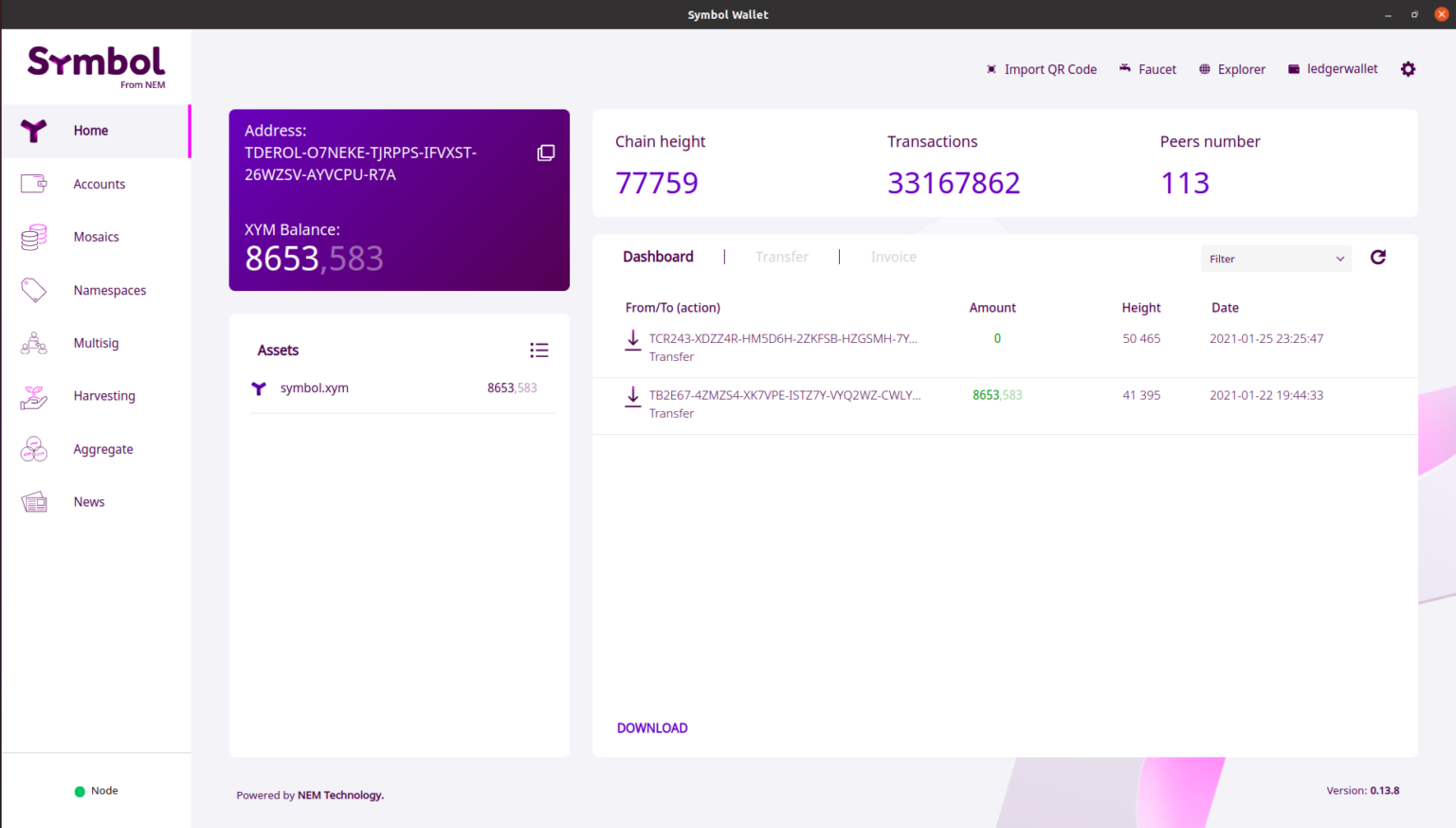Switch to the Dashboard tab
Viewport: 1456px width, 828px height.
point(658,257)
